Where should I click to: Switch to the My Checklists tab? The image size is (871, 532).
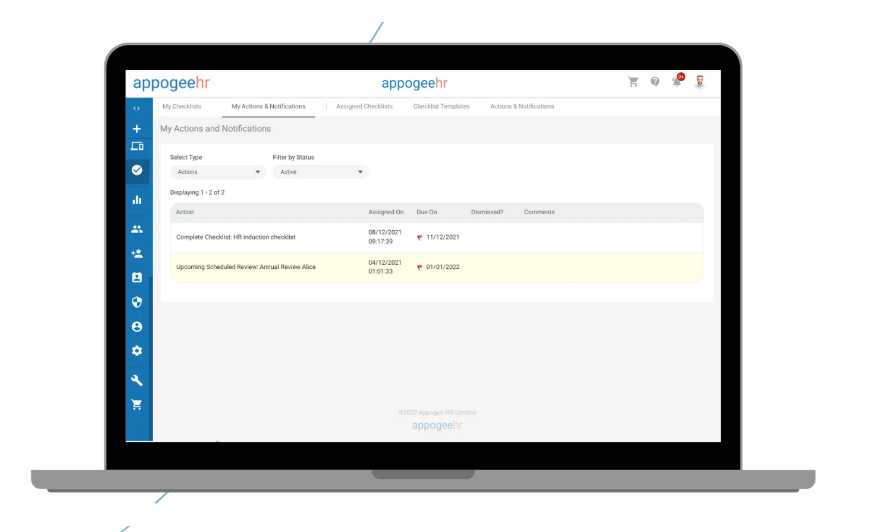[x=182, y=106]
